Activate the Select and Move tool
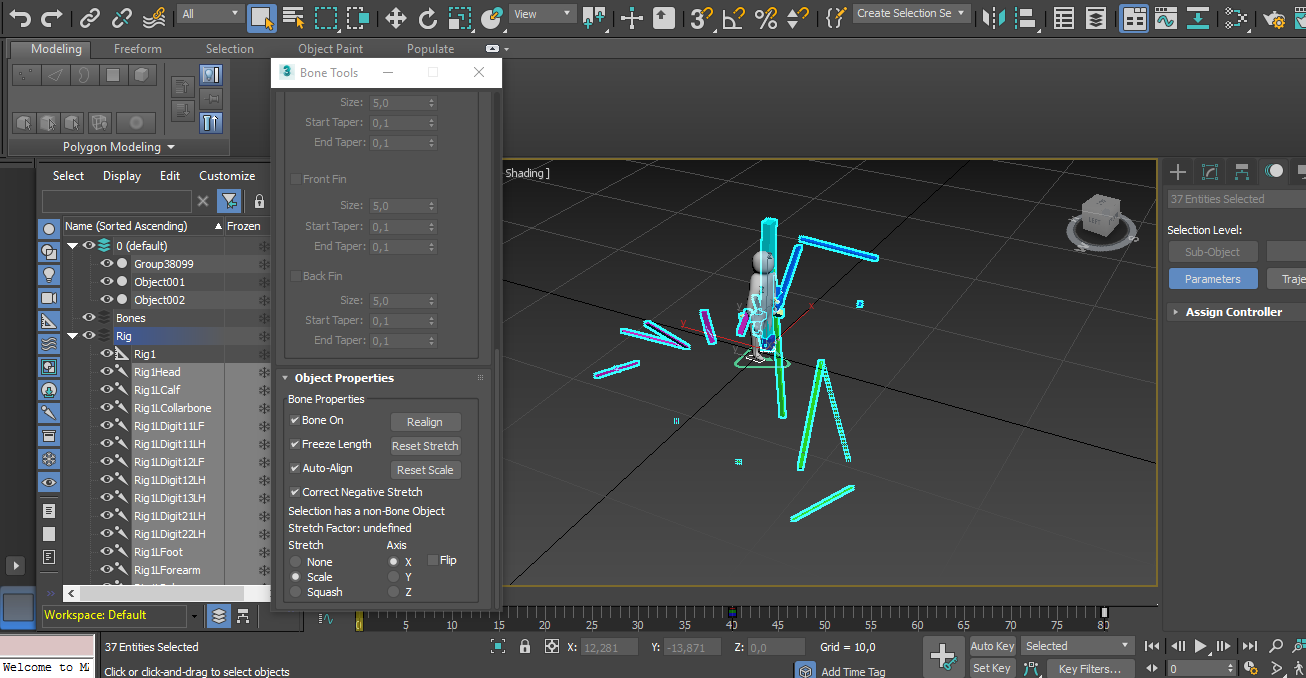The width and height of the screenshot is (1306, 678). coord(396,17)
